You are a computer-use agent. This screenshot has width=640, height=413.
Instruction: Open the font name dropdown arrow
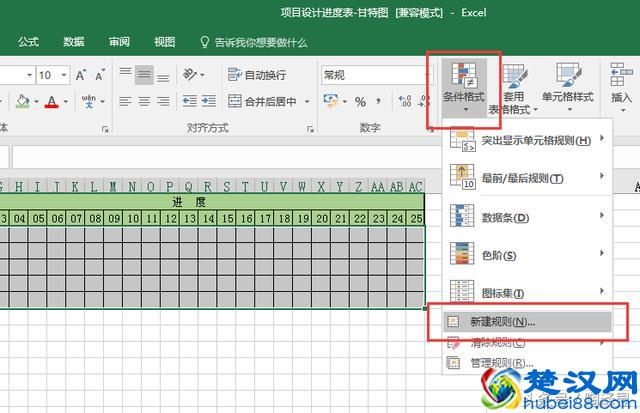(29, 75)
